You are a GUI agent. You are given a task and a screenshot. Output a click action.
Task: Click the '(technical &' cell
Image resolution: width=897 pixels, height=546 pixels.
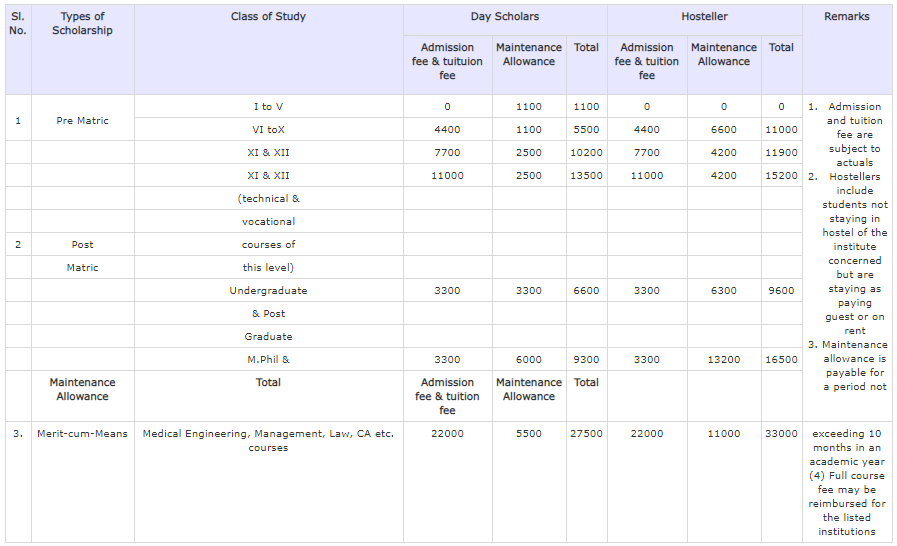click(268, 199)
